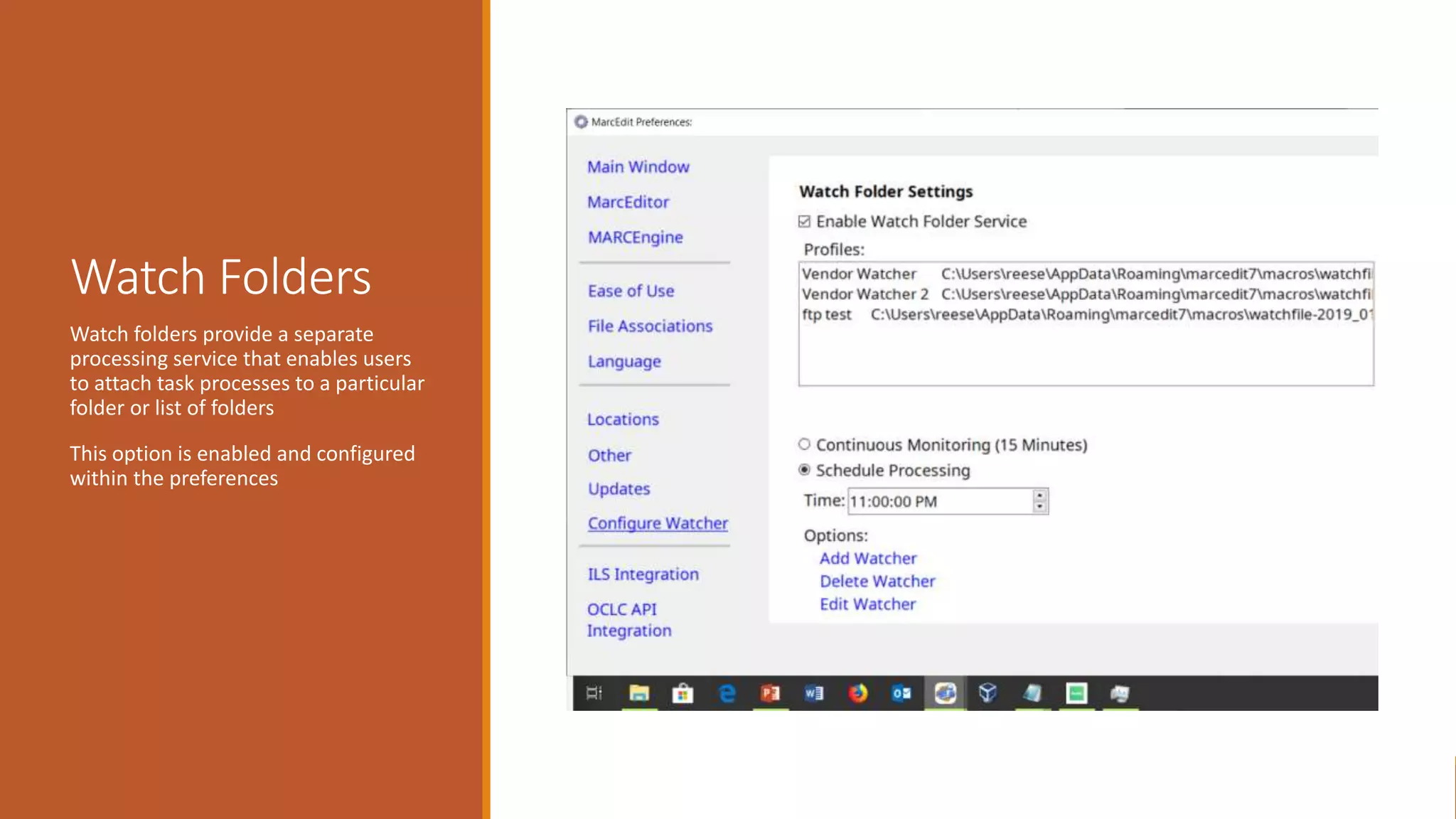Open File Explorer from the taskbar
1456x819 pixels.
click(x=639, y=692)
